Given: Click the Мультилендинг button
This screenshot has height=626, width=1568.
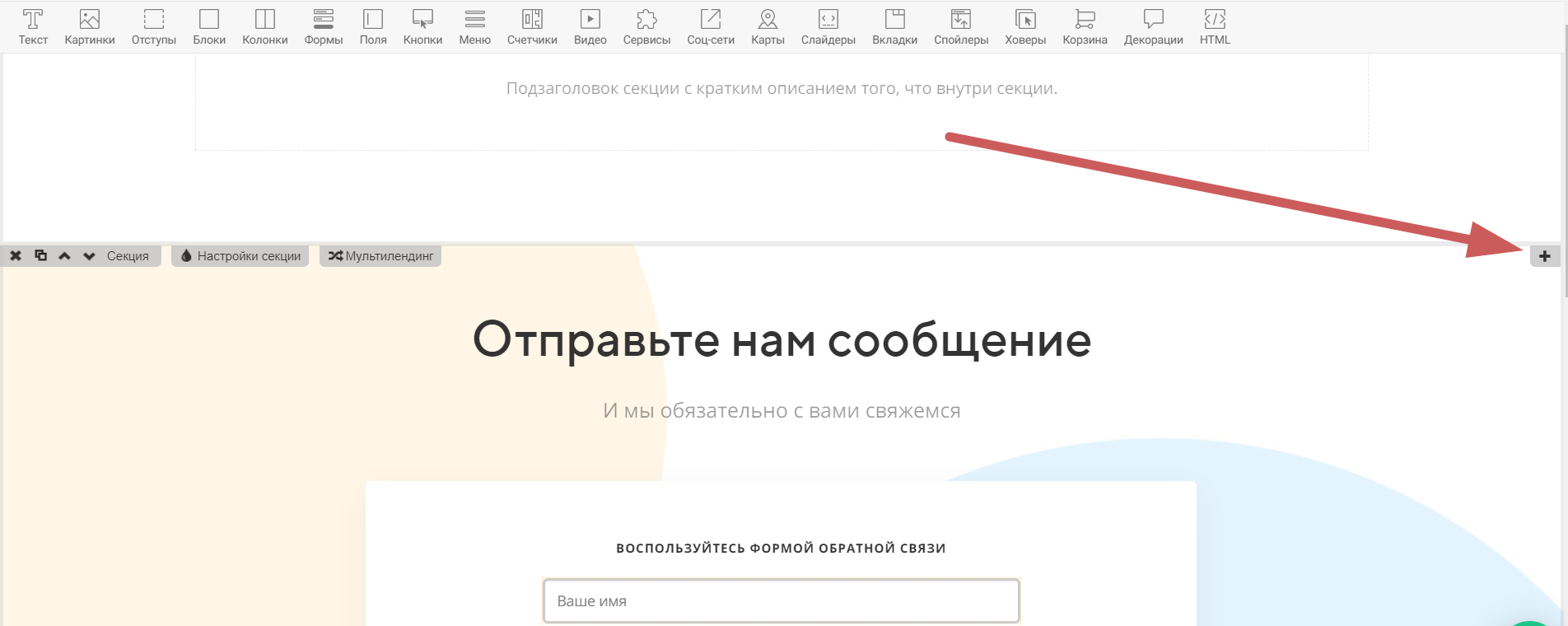Looking at the screenshot, I should click(x=380, y=256).
